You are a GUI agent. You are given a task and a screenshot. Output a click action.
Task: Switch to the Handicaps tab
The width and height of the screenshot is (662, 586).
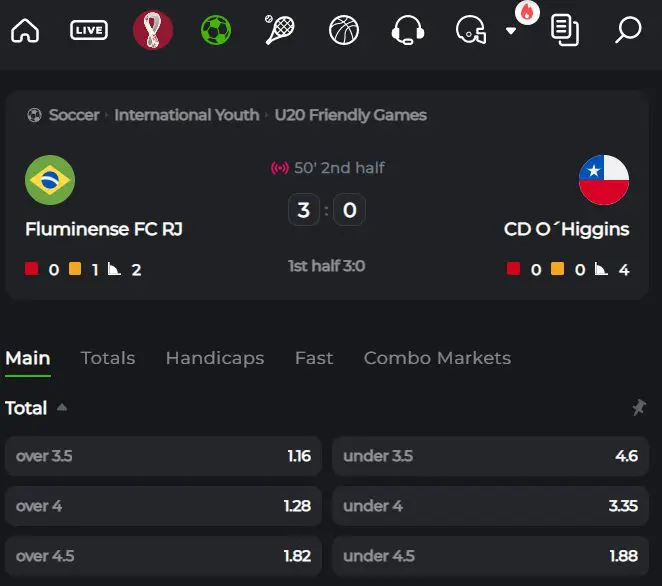pos(215,358)
